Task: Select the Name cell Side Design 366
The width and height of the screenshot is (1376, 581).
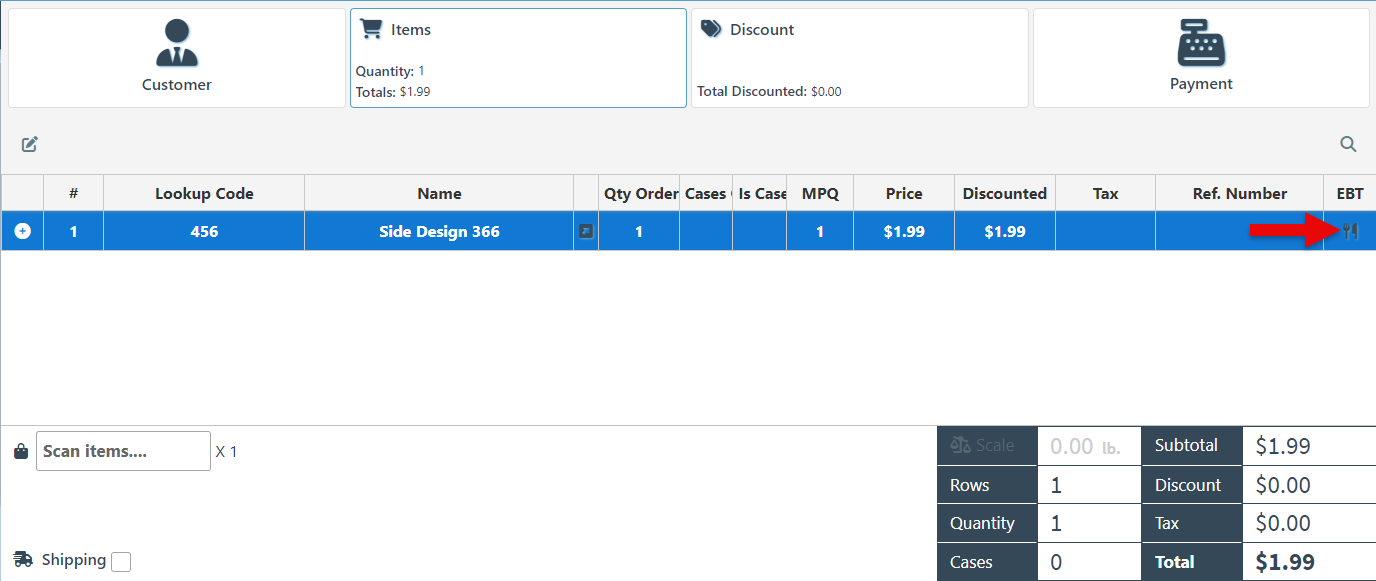Action: pos(439,232)
